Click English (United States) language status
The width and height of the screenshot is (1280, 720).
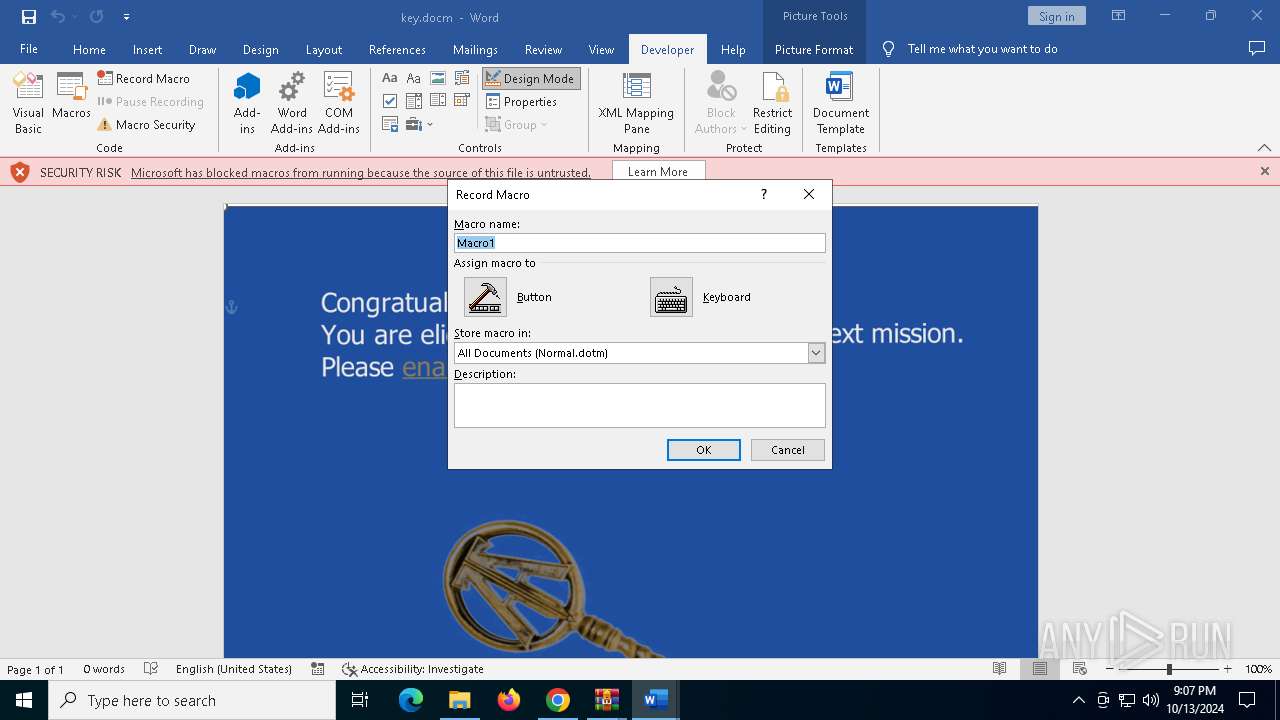(234, 669)
